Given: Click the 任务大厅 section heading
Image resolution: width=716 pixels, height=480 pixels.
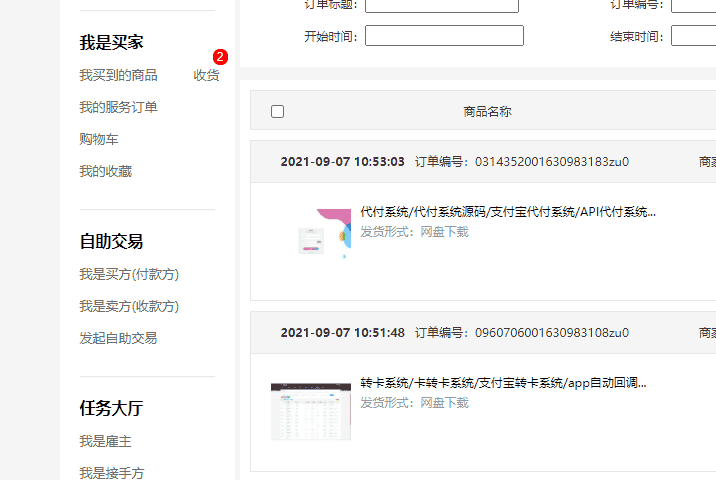Looking at the screenshot, I should click(111, 408).
